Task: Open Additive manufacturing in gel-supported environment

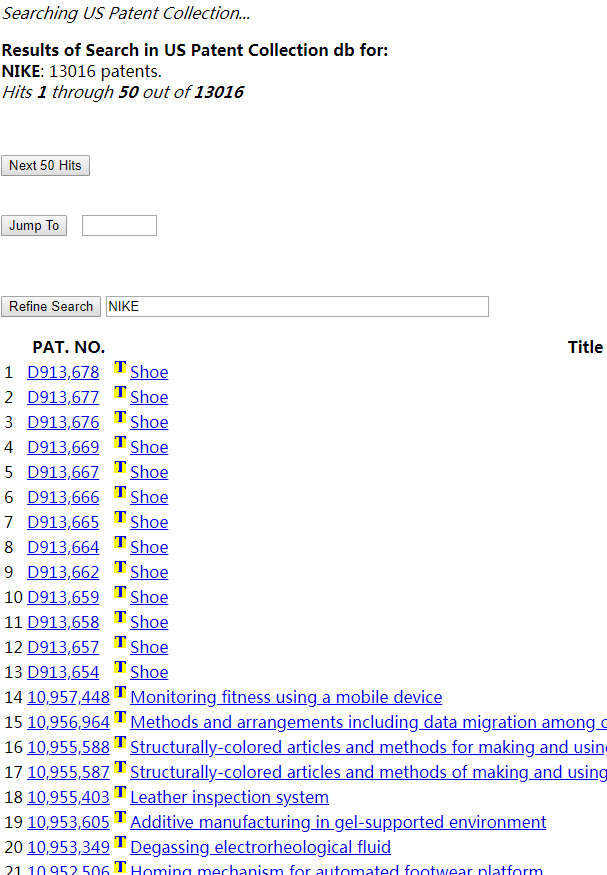Action: pos(338,822)
